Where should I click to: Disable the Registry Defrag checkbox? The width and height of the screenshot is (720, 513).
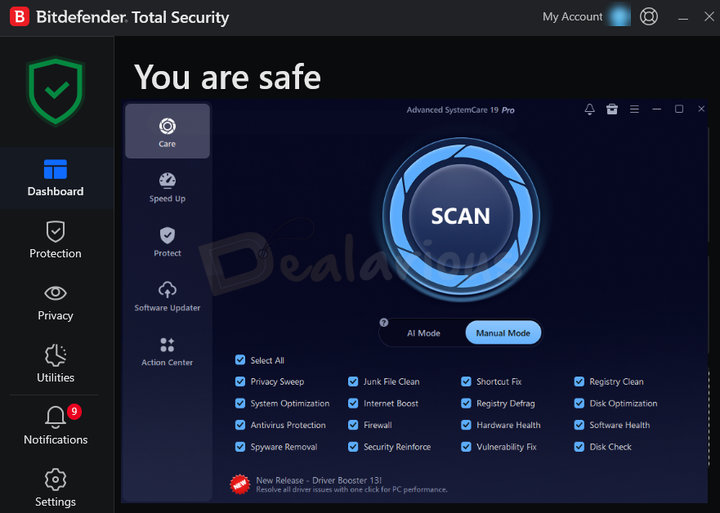coord(466,404)
